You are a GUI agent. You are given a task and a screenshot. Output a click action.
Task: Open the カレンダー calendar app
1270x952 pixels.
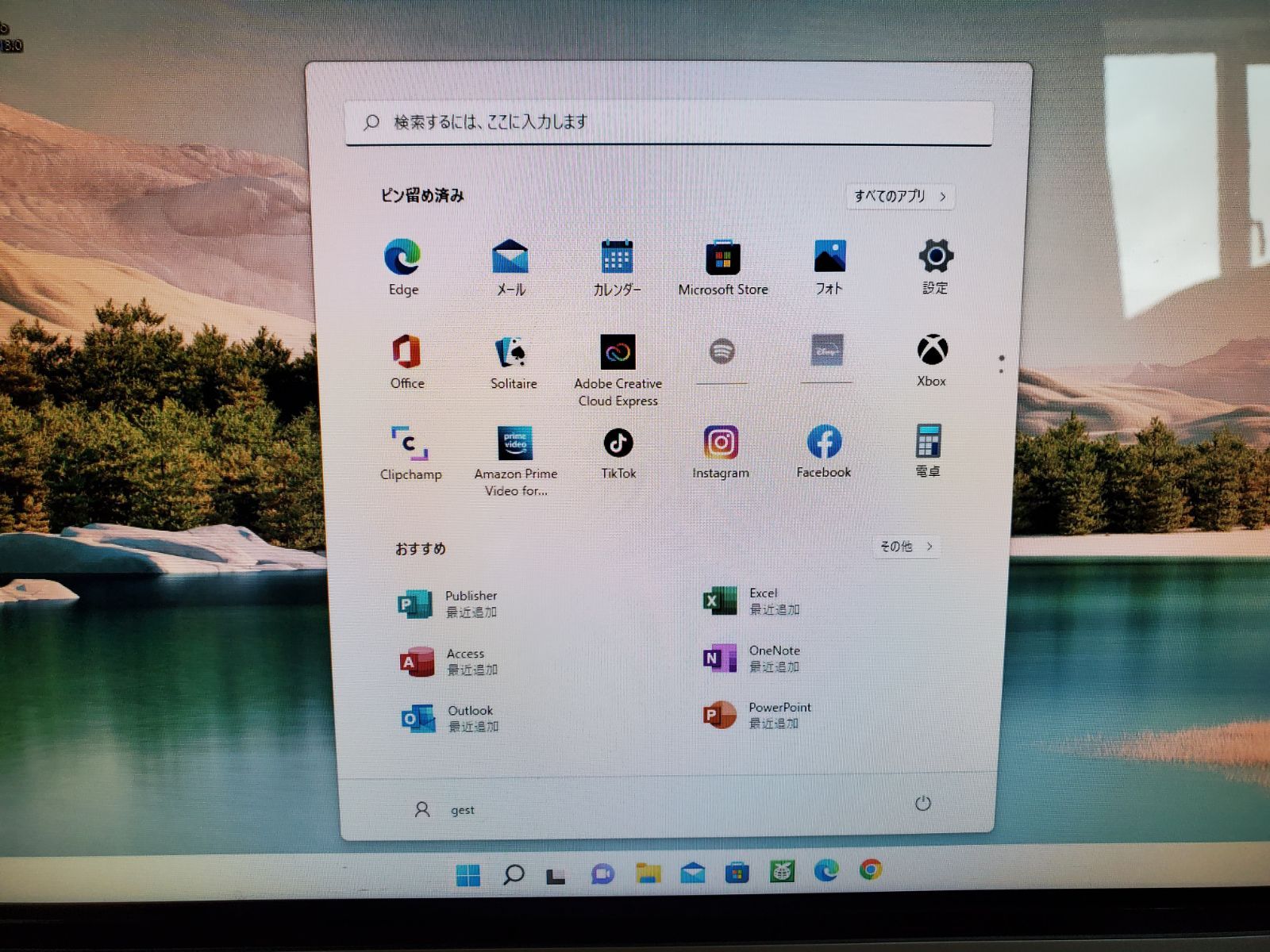pos(617,267)
